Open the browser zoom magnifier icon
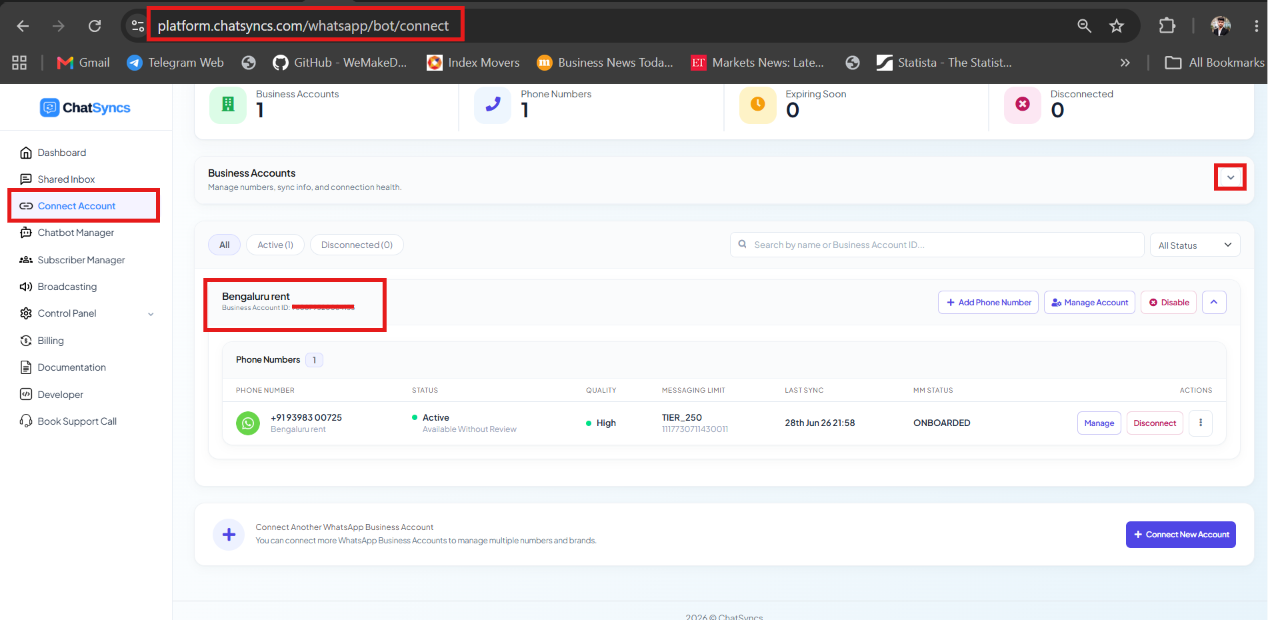The image size is (1268, 620). [1084, 26]
